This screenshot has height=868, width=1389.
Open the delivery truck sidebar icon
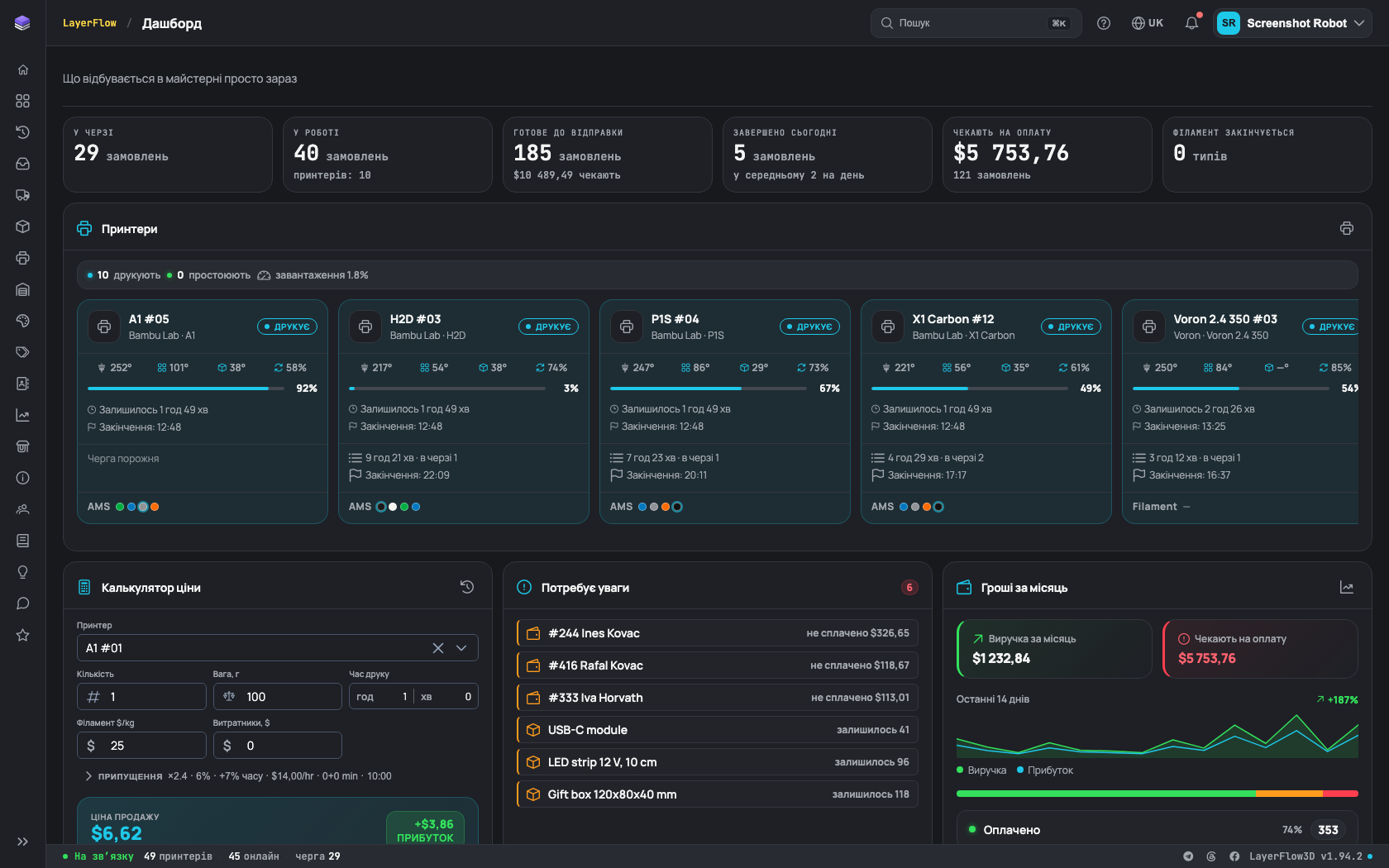23,195
